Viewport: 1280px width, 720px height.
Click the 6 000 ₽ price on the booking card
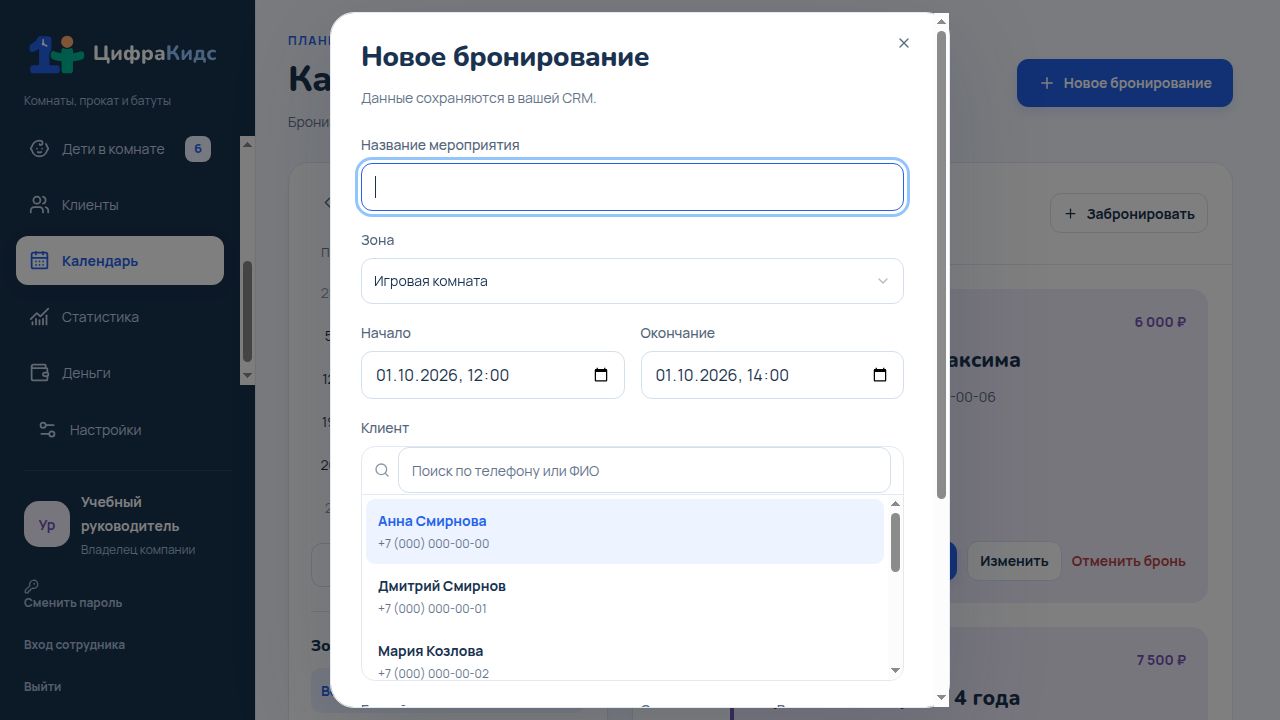(x=1160, y=322)
